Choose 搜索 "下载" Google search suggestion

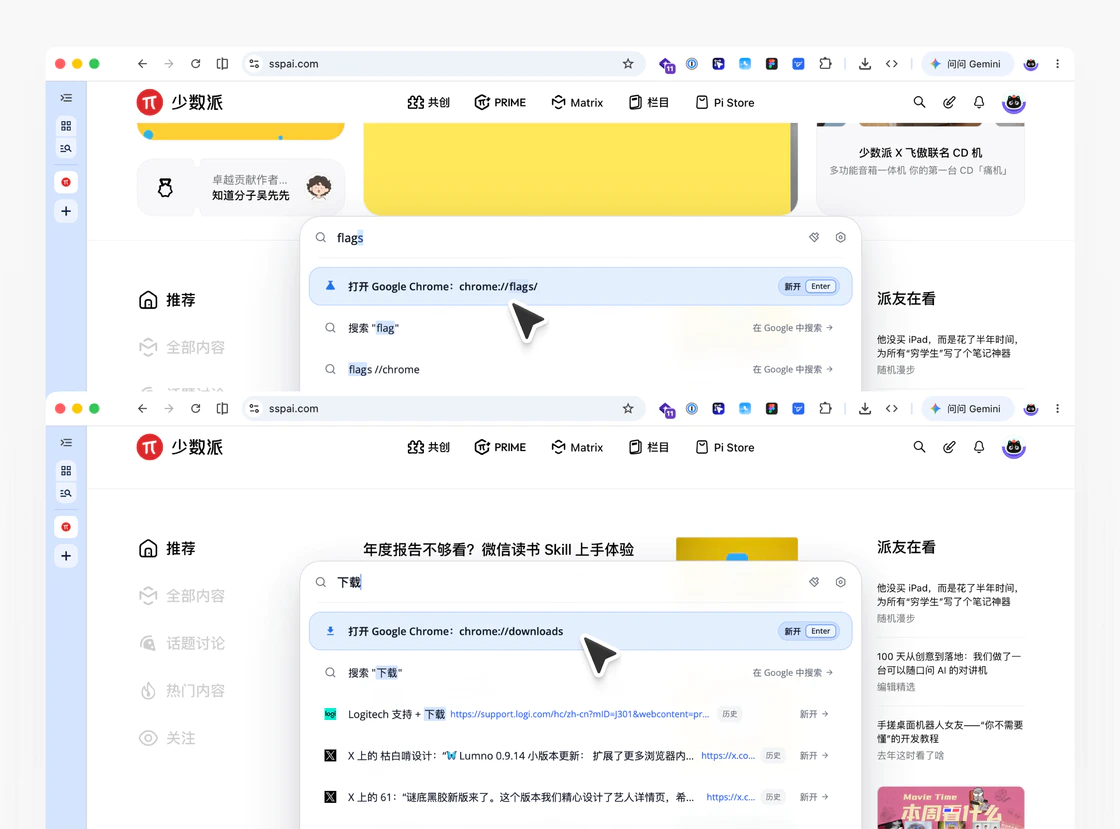coord(581,673)
